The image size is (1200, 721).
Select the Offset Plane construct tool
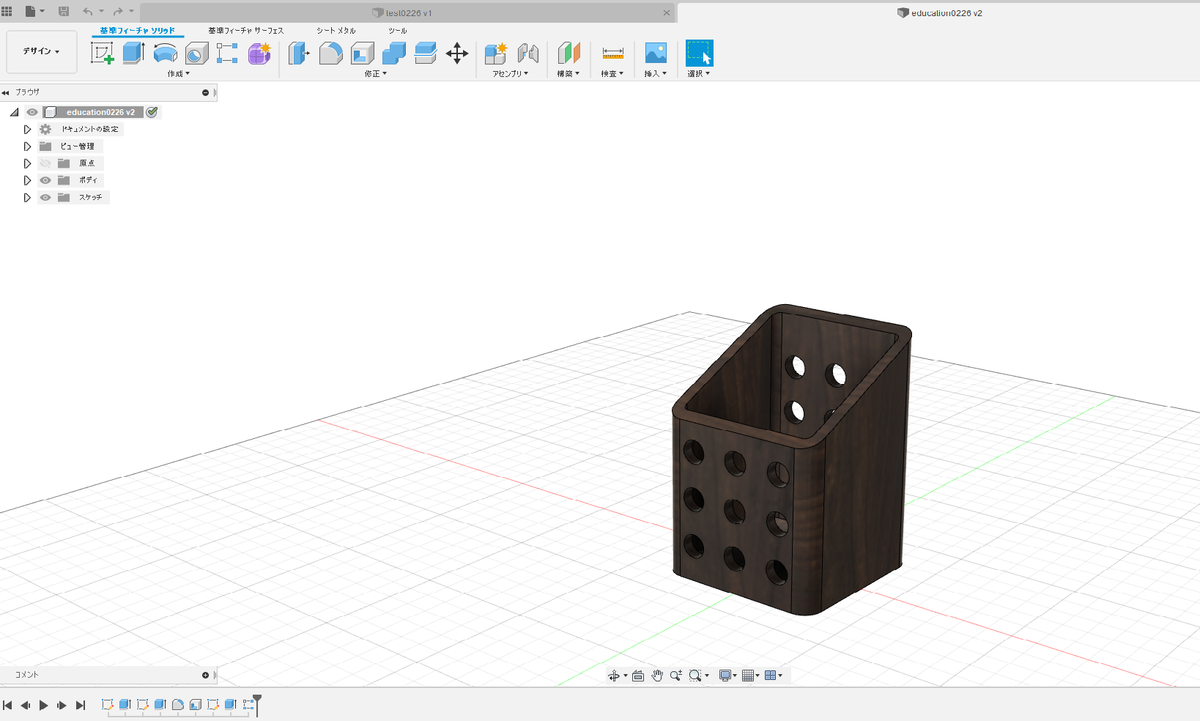(x=569, y=53)
